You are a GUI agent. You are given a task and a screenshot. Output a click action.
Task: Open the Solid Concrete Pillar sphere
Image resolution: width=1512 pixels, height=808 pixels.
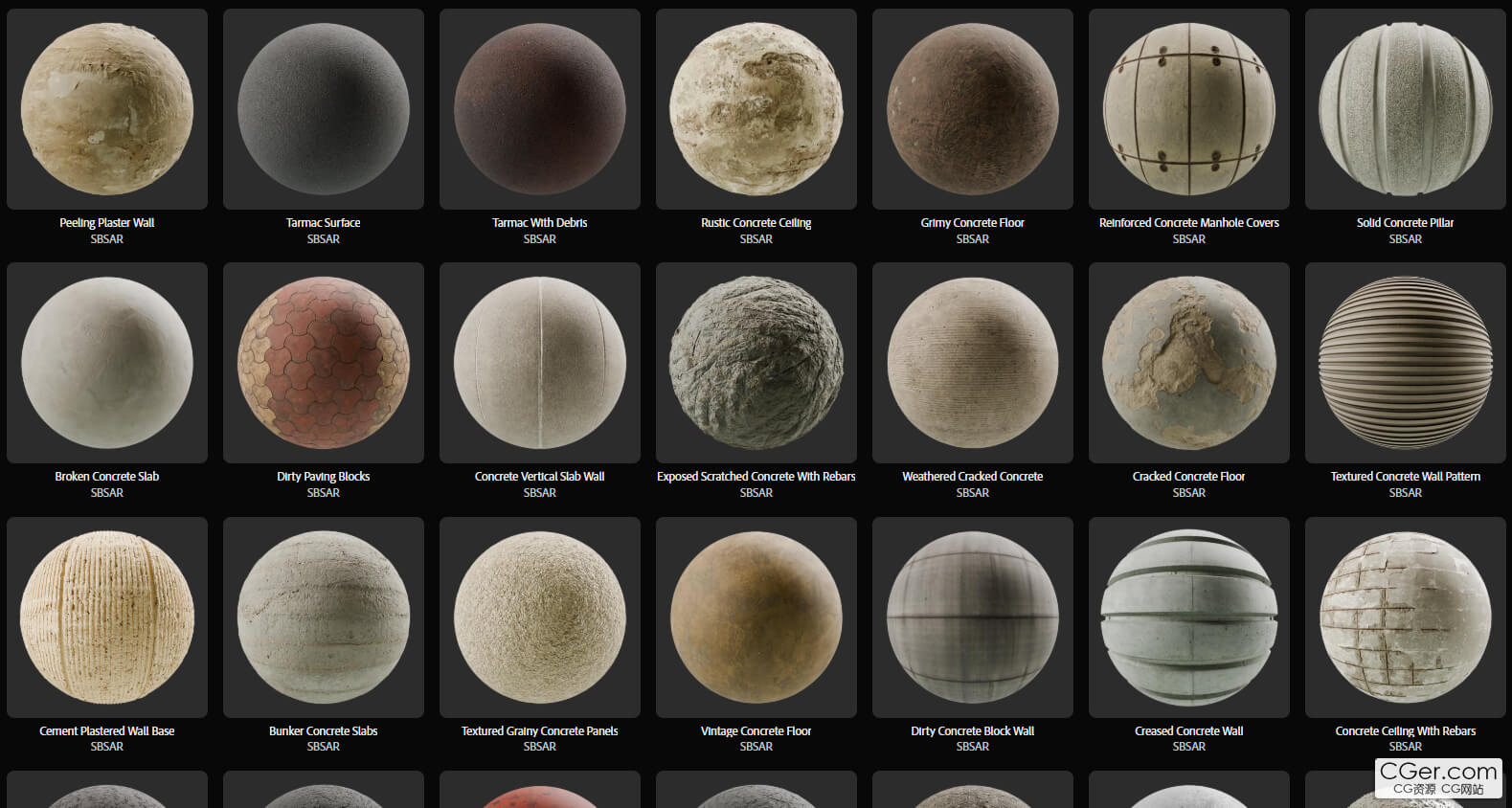click(1406, 109)
